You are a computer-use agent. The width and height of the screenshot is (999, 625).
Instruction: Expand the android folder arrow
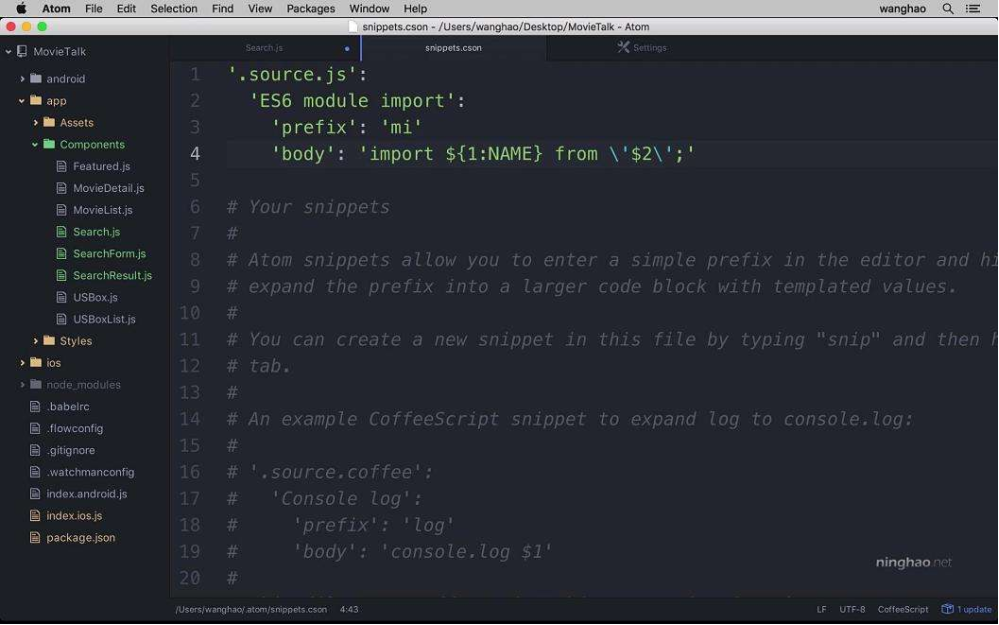click(22, 78)
